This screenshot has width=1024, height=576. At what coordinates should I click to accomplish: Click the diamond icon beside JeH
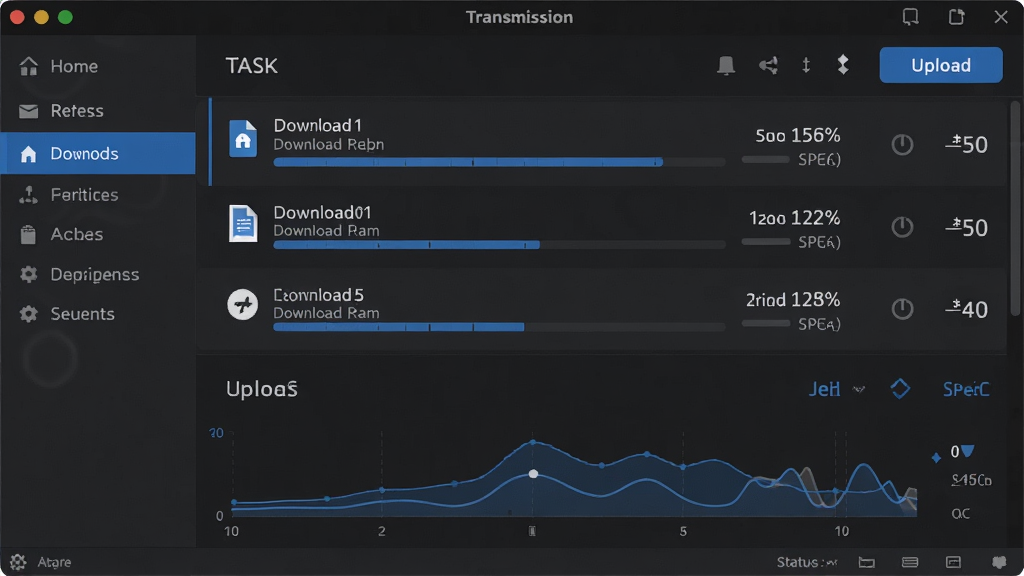point(900,389)
